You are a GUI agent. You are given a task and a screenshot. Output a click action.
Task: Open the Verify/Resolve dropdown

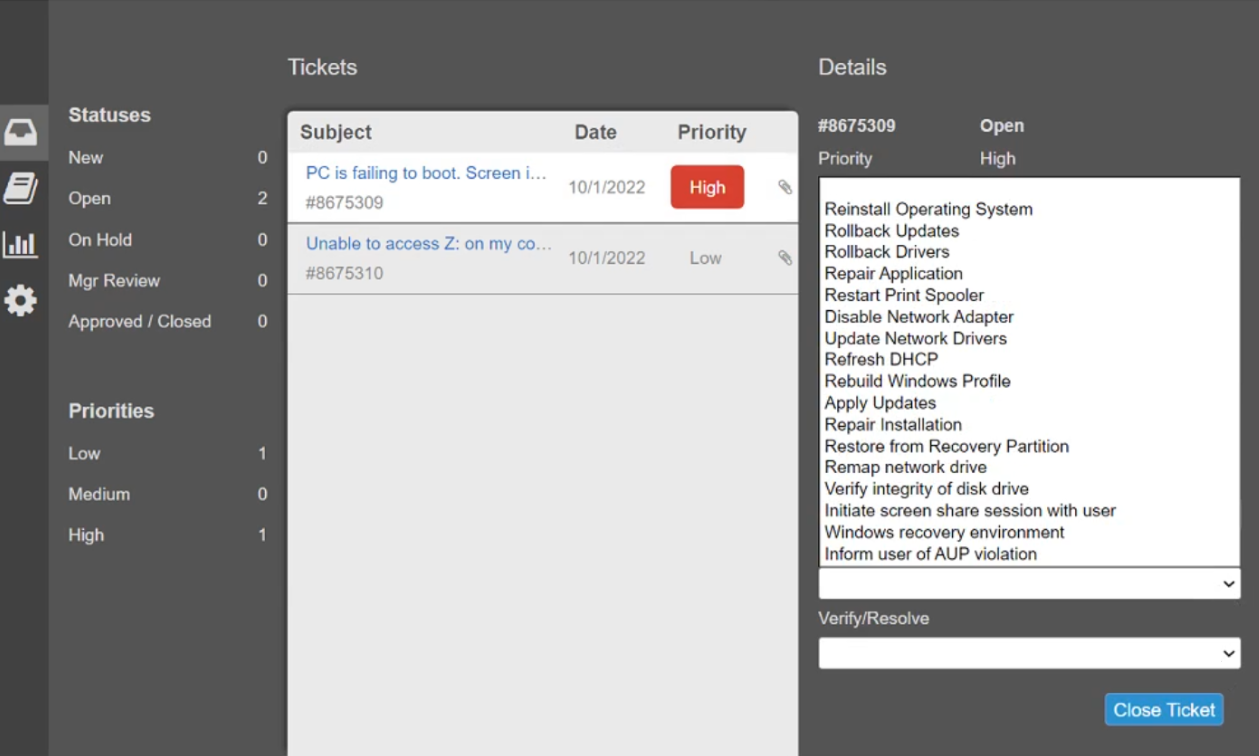click(1029, 653)
